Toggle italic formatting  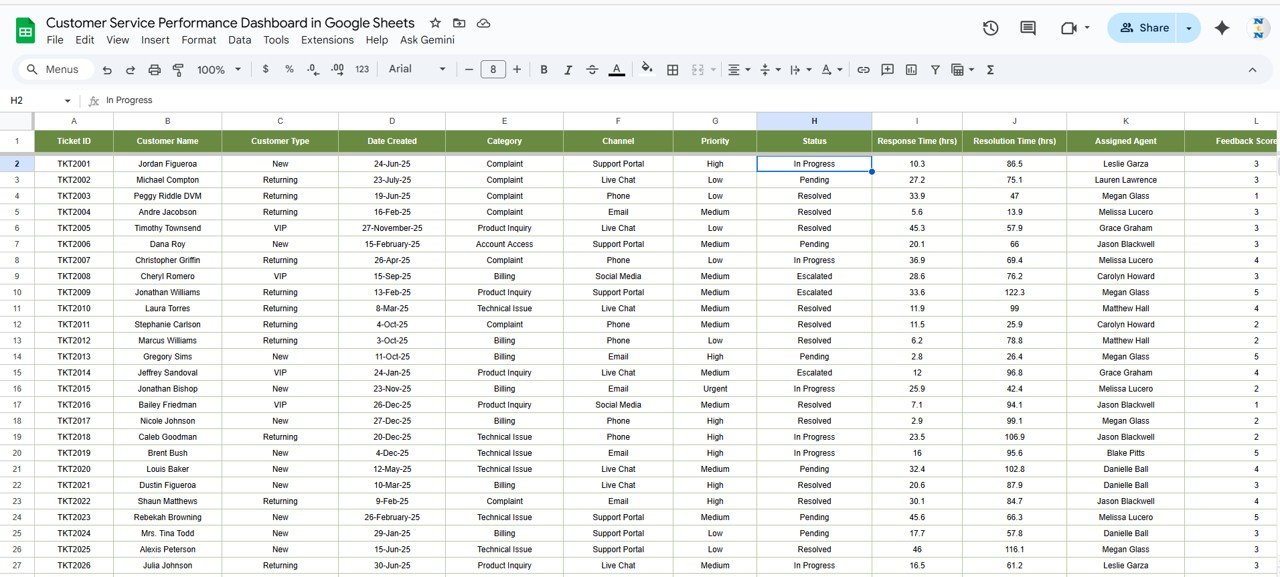pos(567,70)
